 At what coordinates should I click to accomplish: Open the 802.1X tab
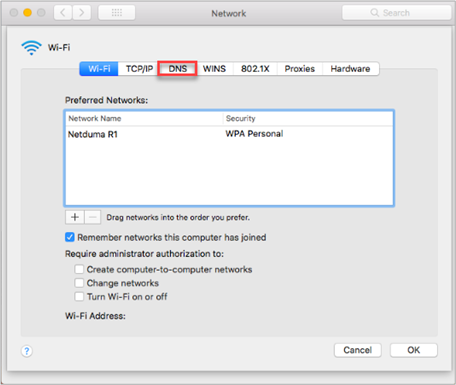(x=255, y=69)
